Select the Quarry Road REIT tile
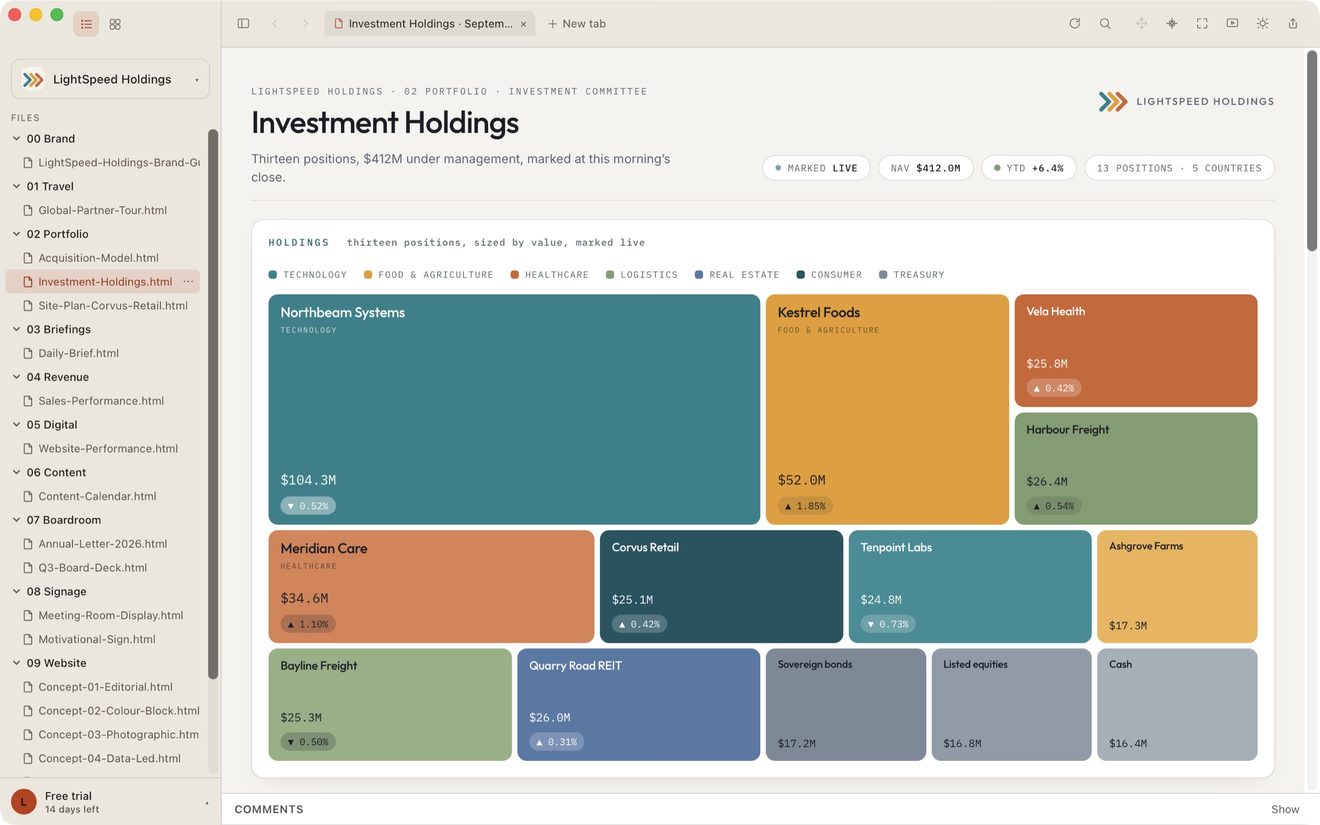This screenshot has width=1320, height=825. (638, 704)
